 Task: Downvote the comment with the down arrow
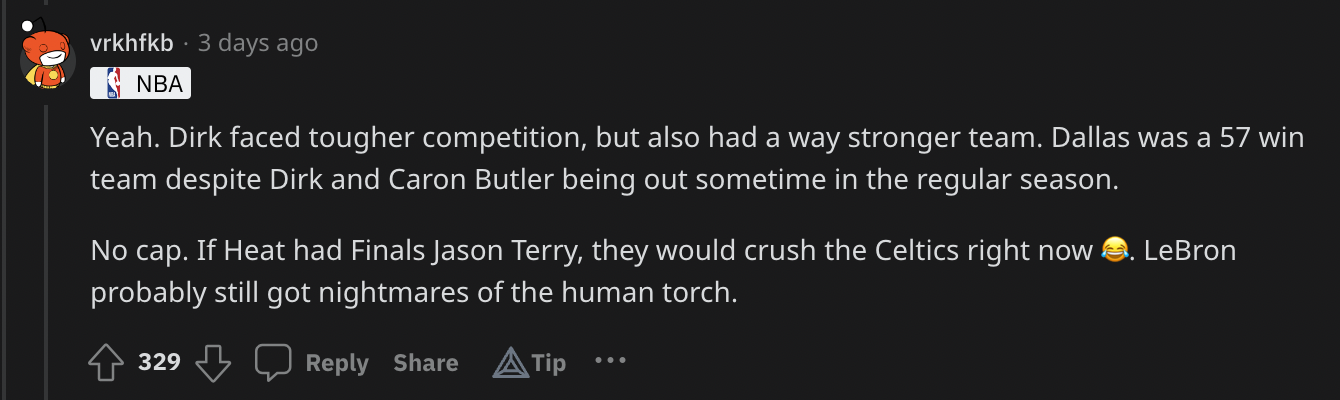[x=213, y=363]
